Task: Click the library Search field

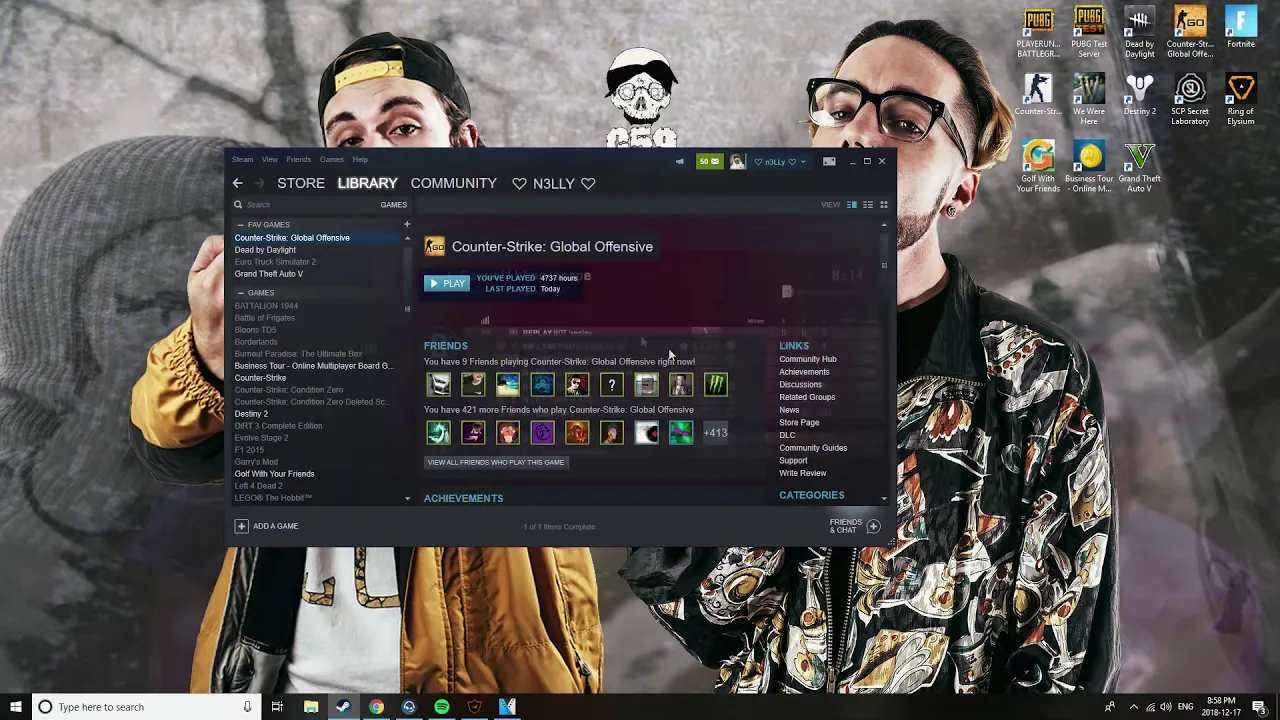Action: pyautogui.click(x=305, y=204)
